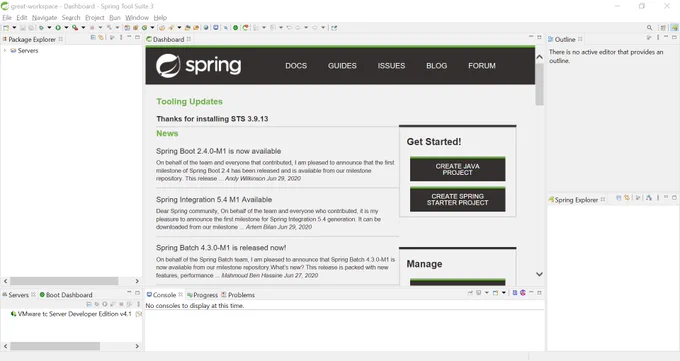Viewport: 680px width, 361px height.
Task: Click the green Run icon
Action: coord(58,28)
